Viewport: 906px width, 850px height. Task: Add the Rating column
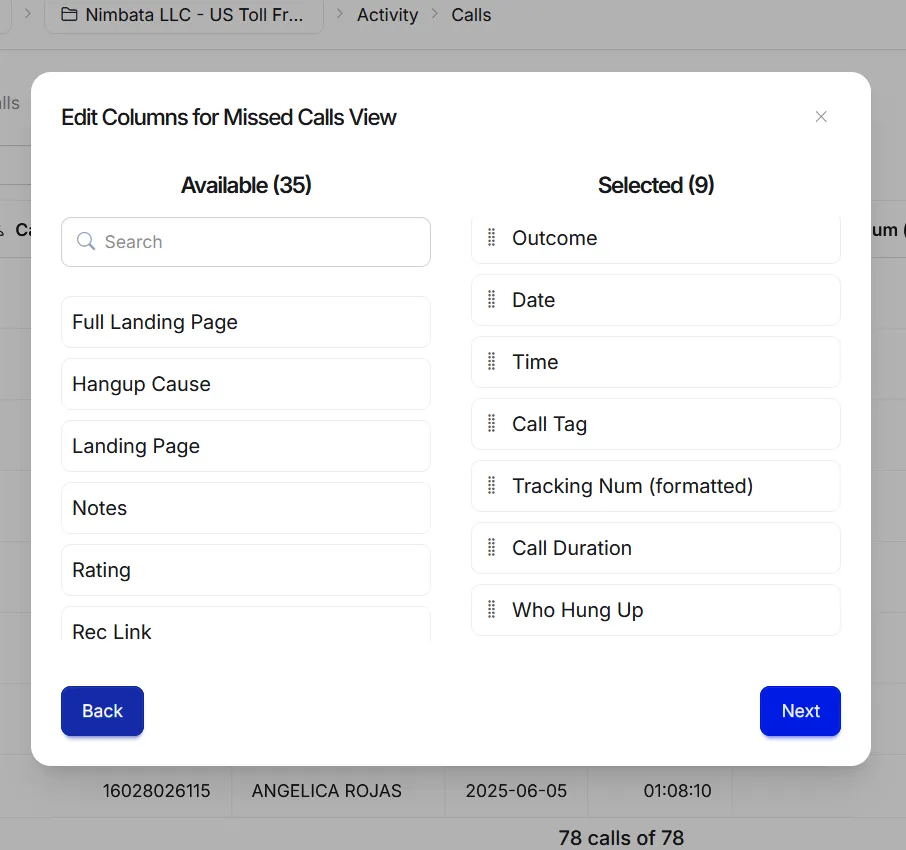(246, 570)
